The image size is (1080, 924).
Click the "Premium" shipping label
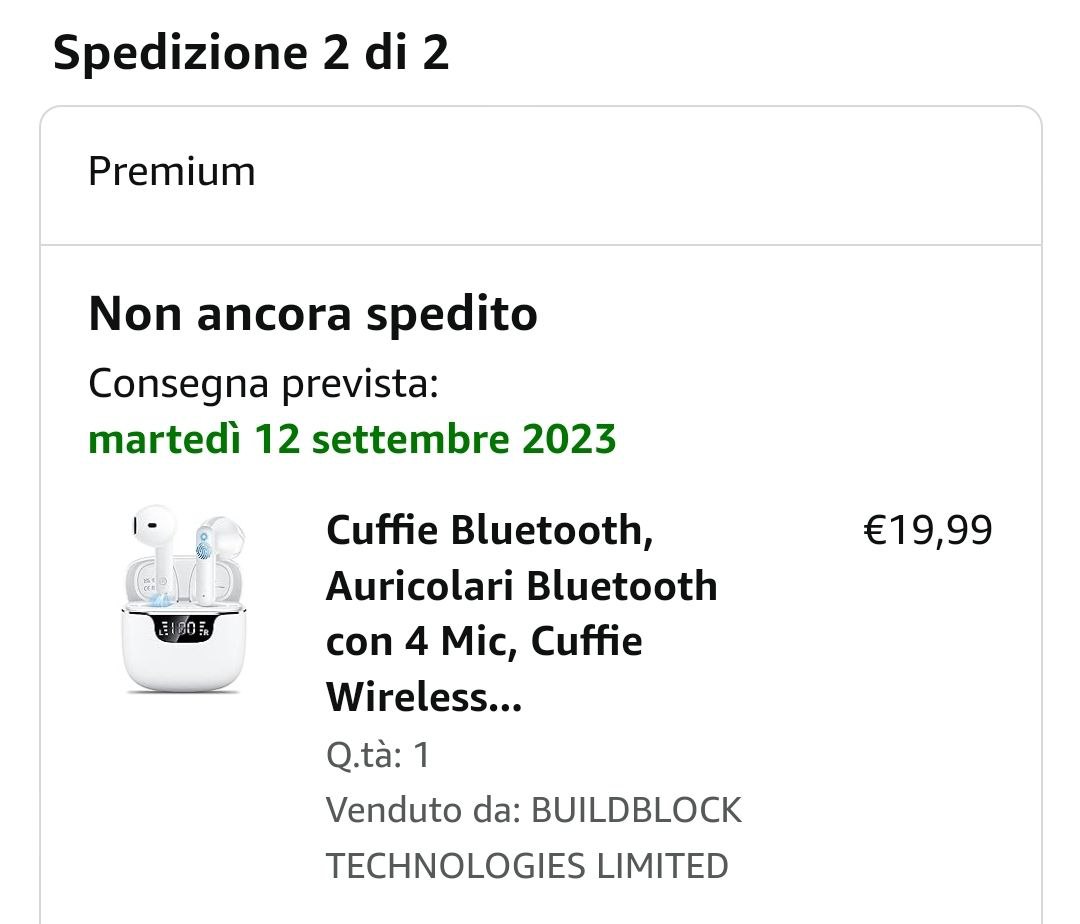pyautogui.click(x=172, y=171)
